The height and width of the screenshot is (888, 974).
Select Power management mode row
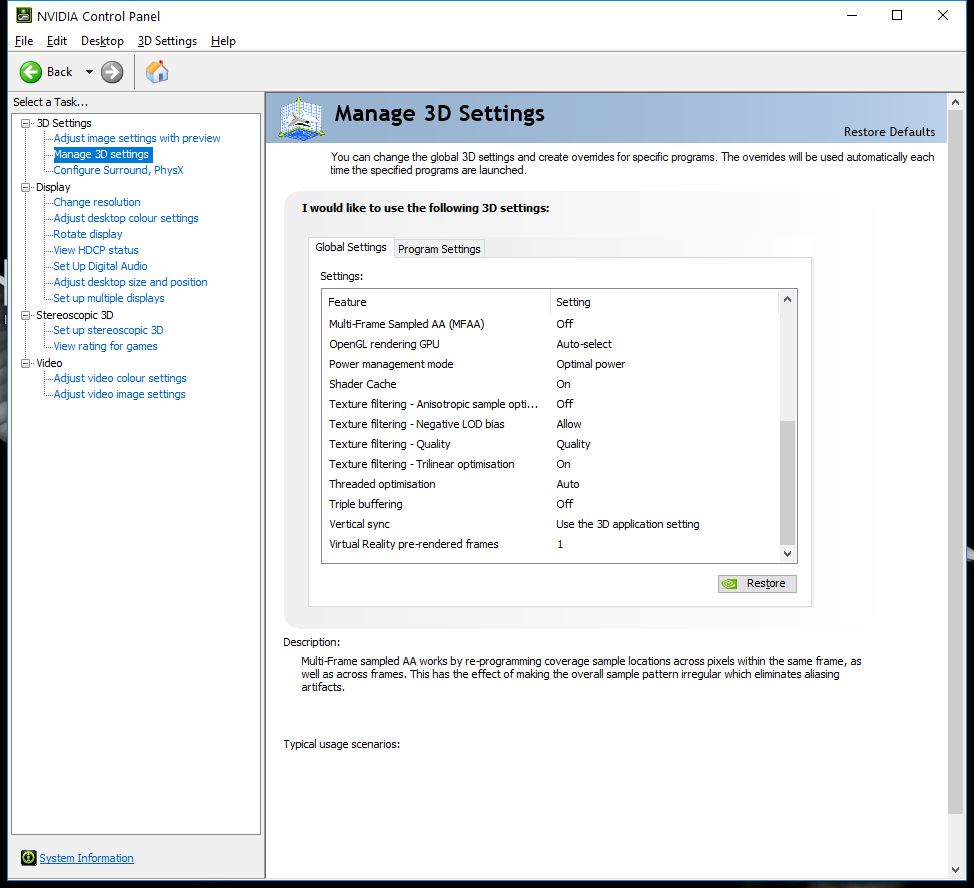click(x=550, y=364)
